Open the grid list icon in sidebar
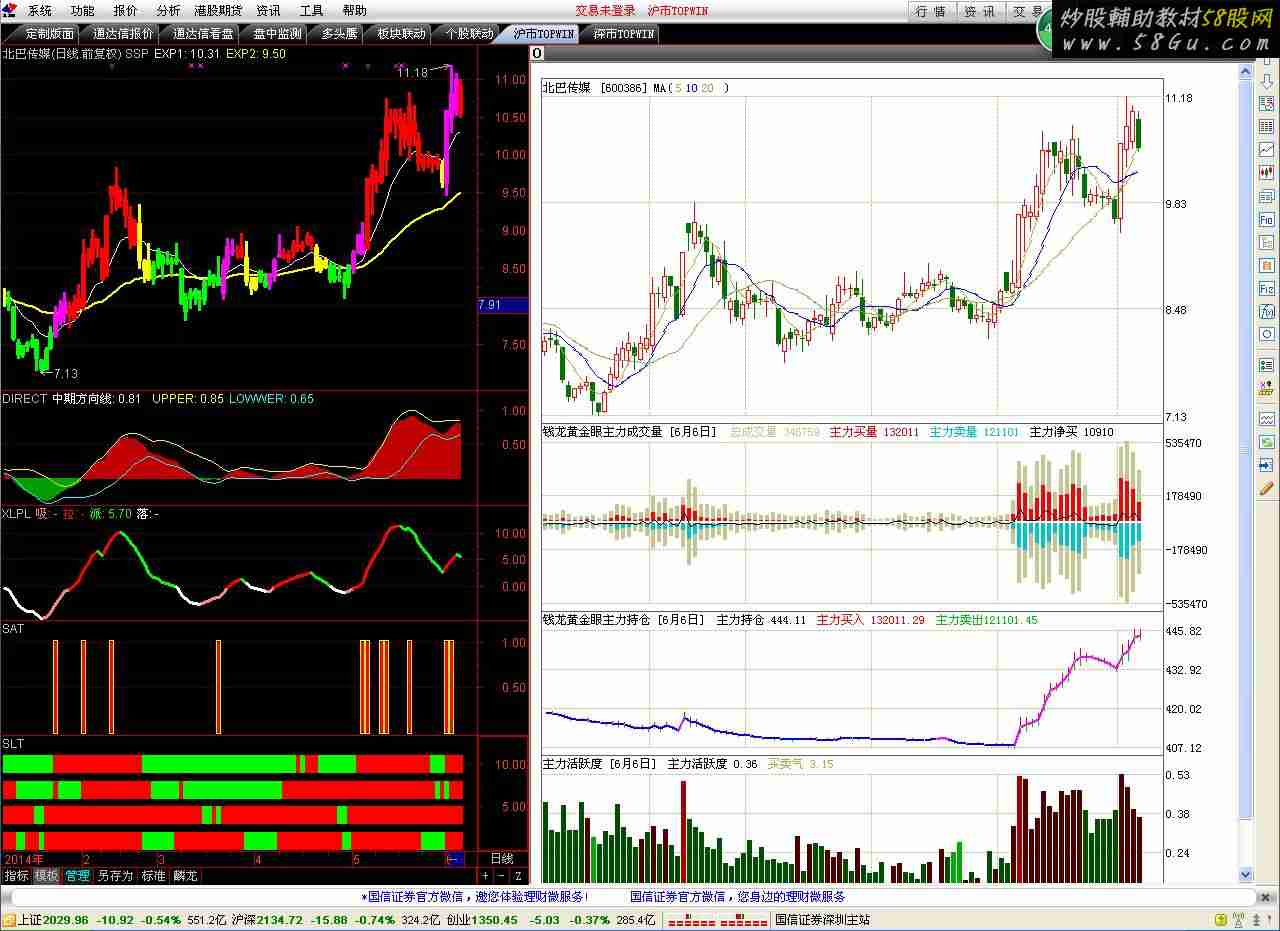This screenshot has height=931, width=1280. click(1266, 127)
